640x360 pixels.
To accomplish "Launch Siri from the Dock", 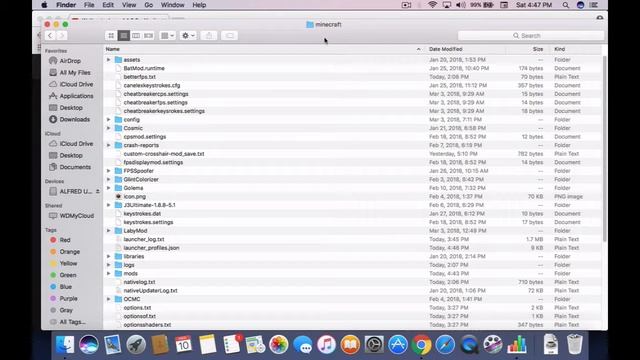I will point(89,344).
